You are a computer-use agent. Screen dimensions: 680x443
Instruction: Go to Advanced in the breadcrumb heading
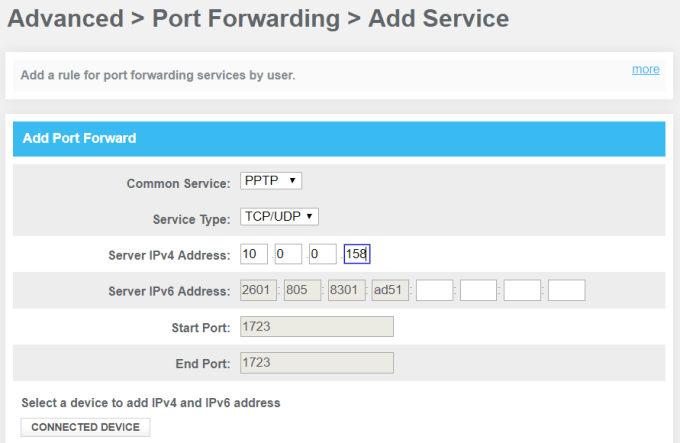(x=62, y=18)
